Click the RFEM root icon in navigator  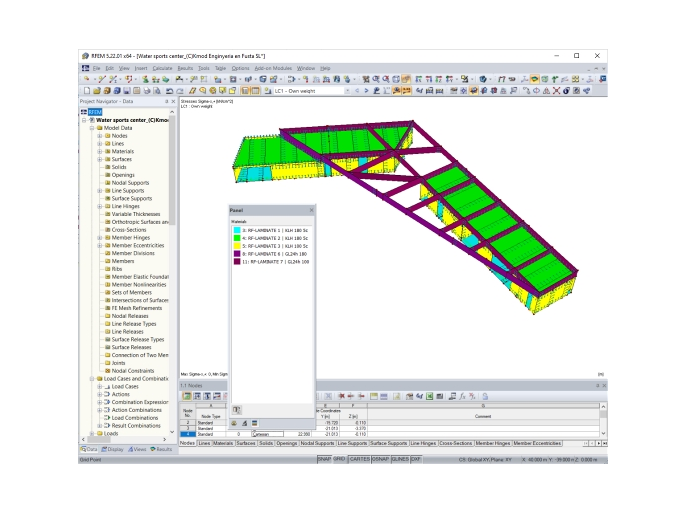pos(84,112)
